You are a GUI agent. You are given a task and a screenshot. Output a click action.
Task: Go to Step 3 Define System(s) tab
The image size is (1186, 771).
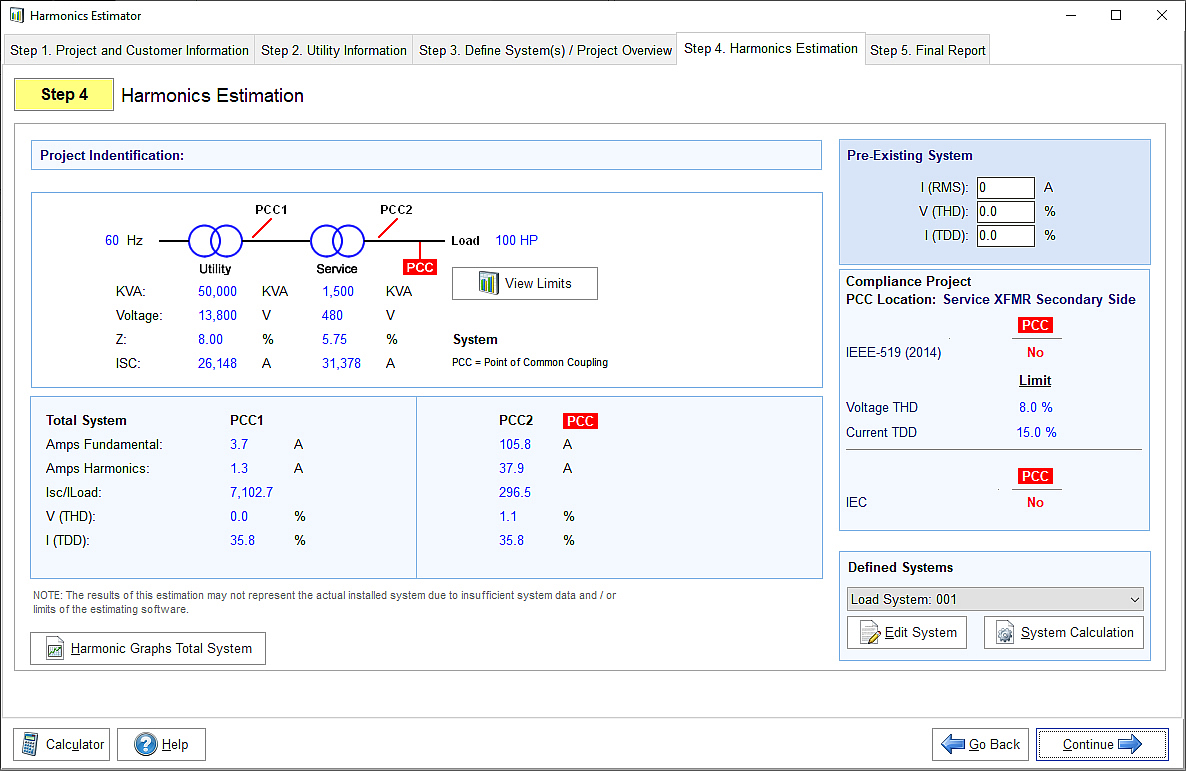tap(545, 50)
